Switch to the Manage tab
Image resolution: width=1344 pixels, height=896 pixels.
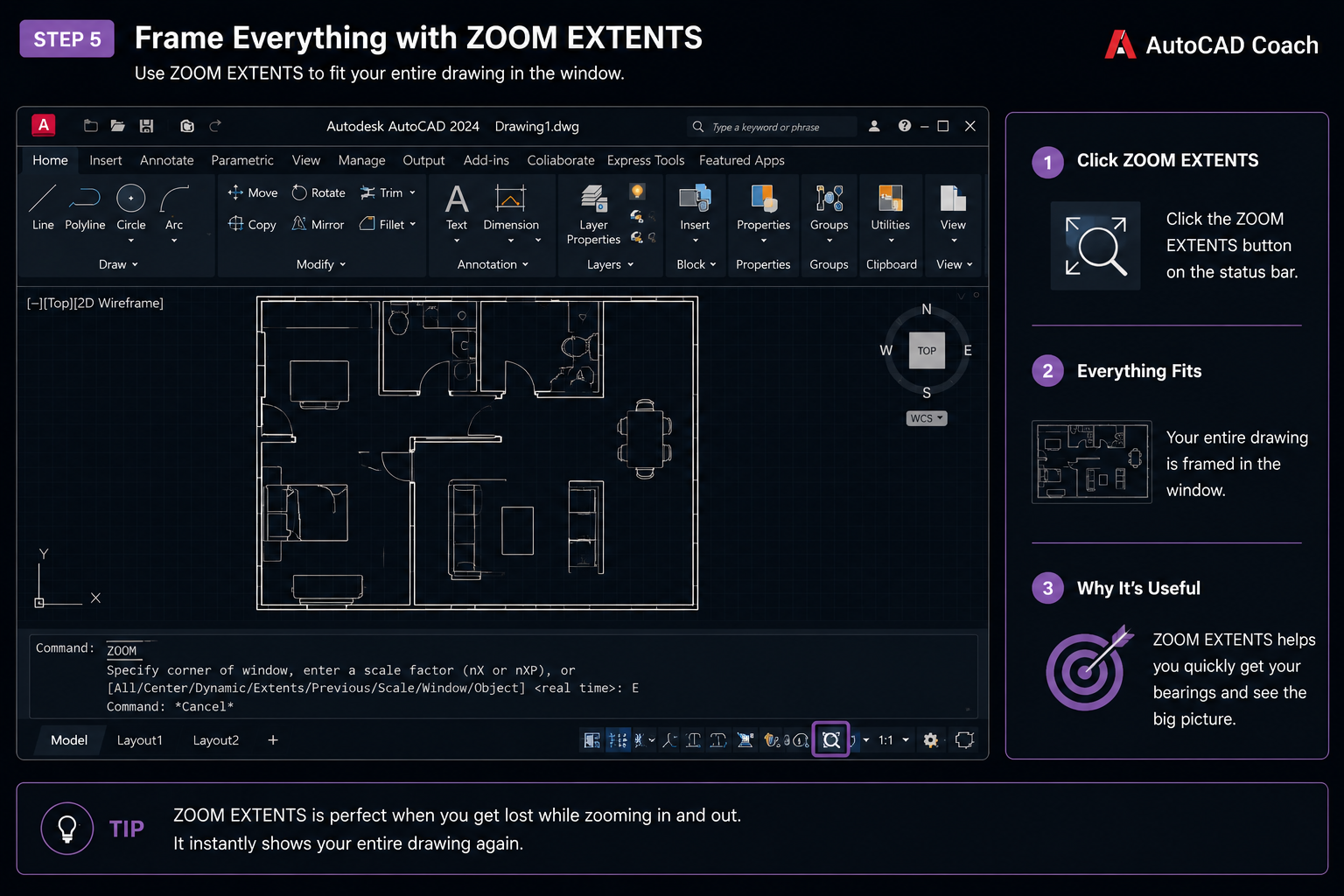[362, 160]
